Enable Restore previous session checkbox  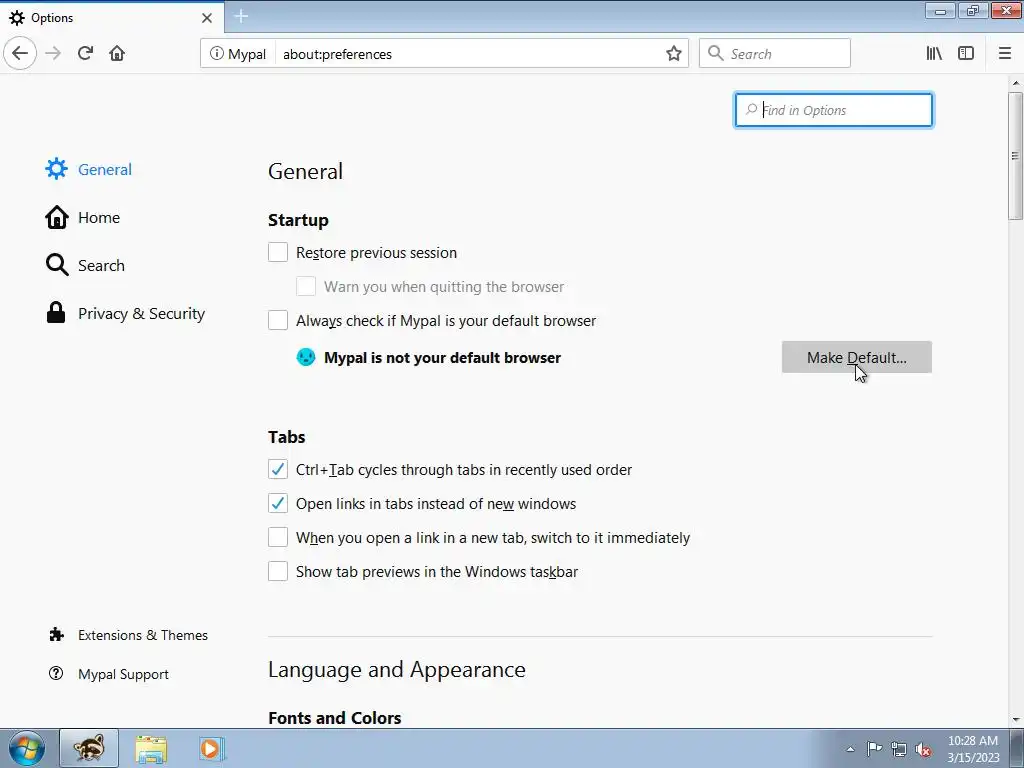click(278, 252)
